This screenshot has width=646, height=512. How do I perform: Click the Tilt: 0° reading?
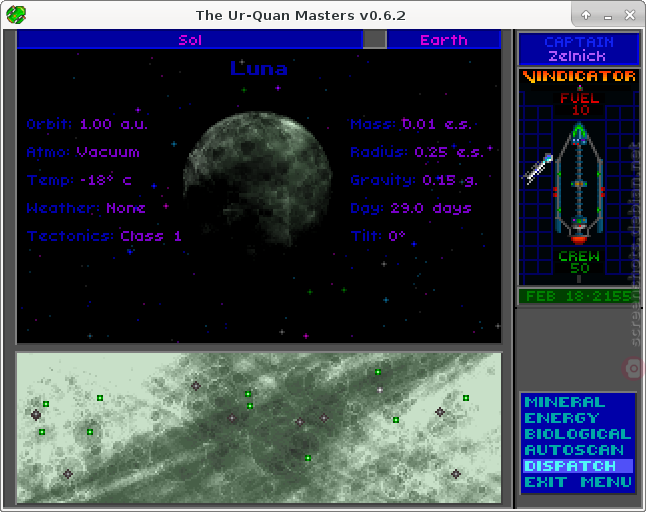[378, 236]
